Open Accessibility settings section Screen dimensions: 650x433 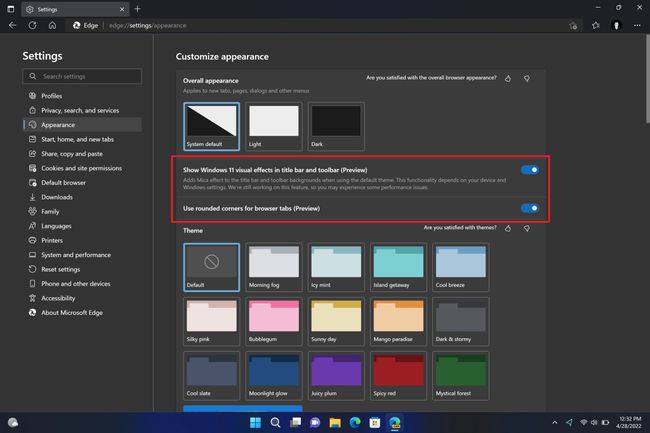(x=82, y=298)
